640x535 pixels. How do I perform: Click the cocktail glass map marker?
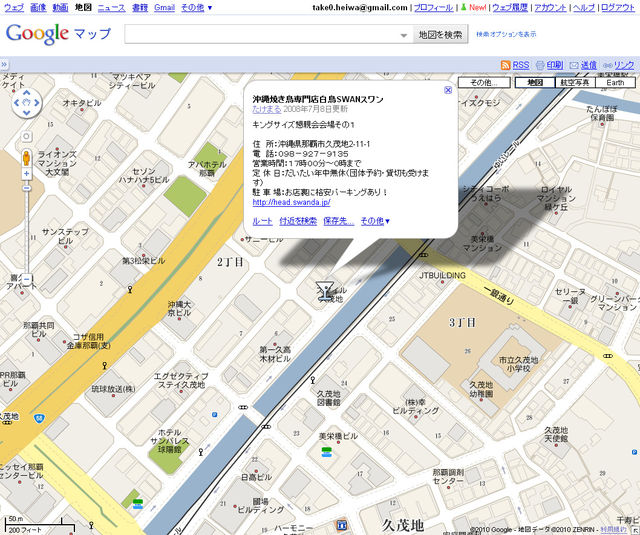pos(325,291)
